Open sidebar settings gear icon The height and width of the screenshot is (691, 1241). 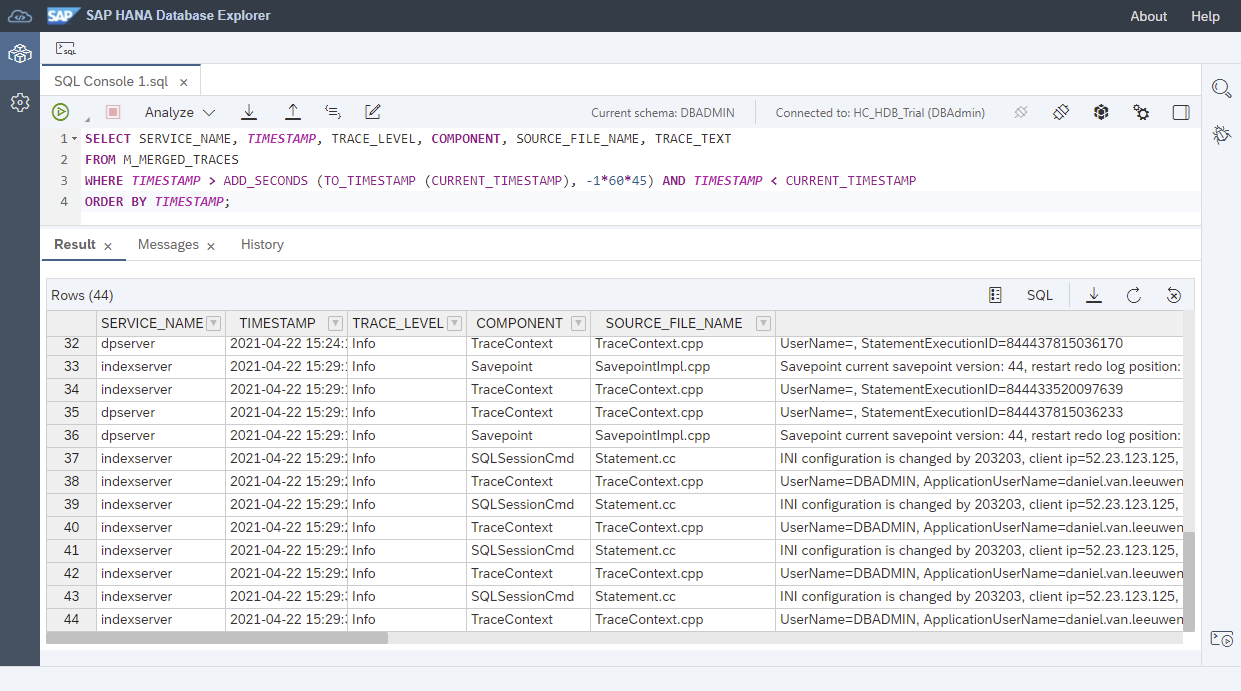(20, 102)
